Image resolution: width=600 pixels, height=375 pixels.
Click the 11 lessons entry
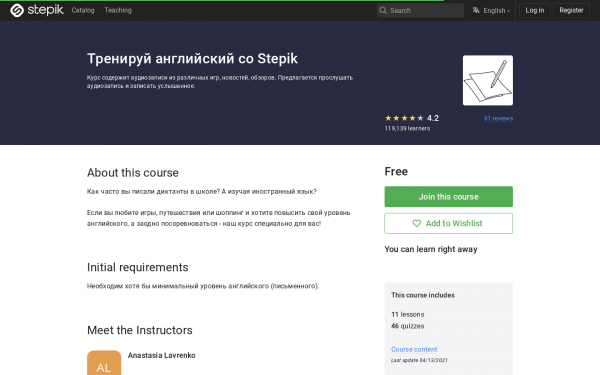(x=408, y=314)
